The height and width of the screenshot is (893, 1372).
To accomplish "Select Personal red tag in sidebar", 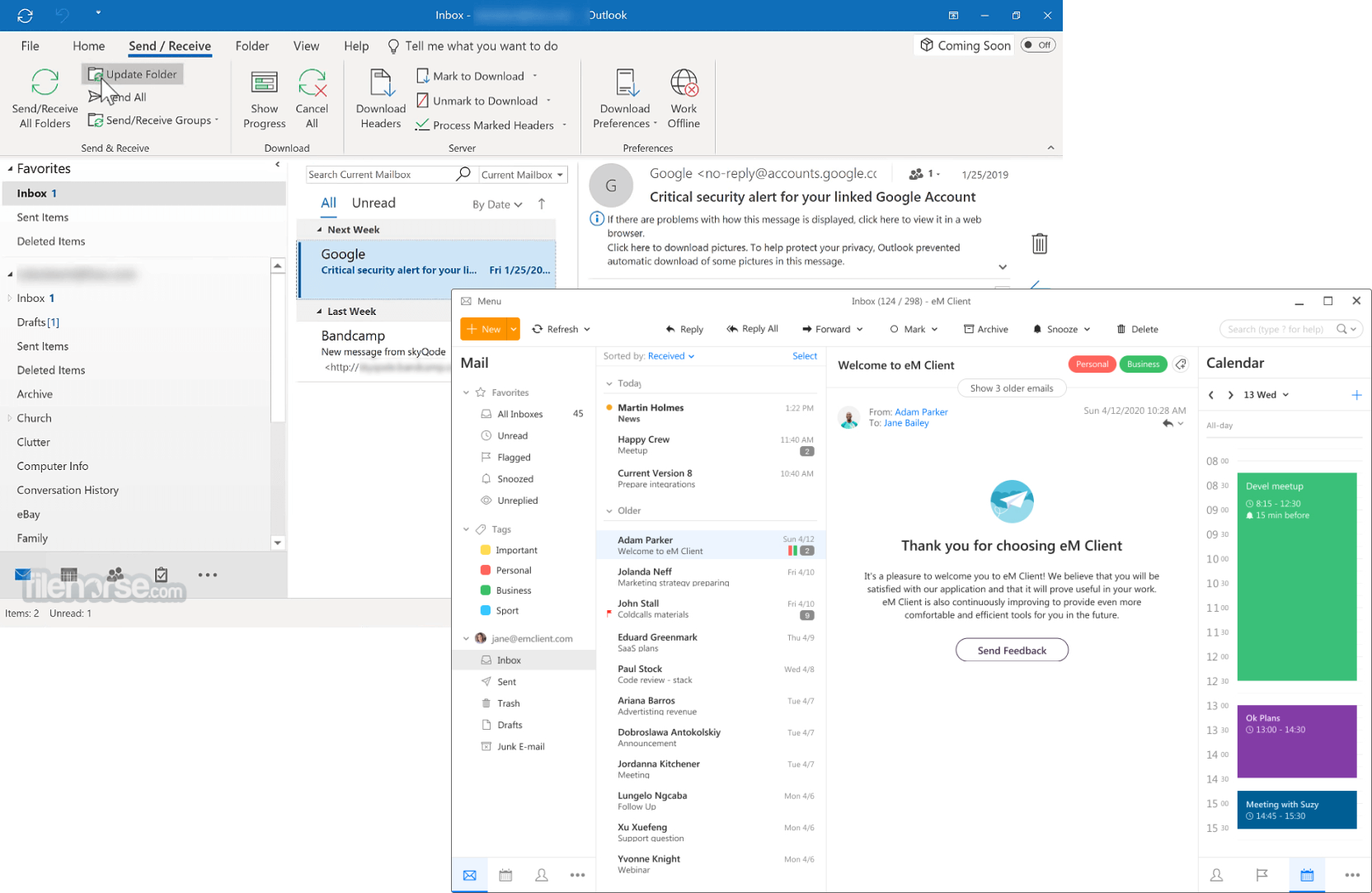I will 505,571.
